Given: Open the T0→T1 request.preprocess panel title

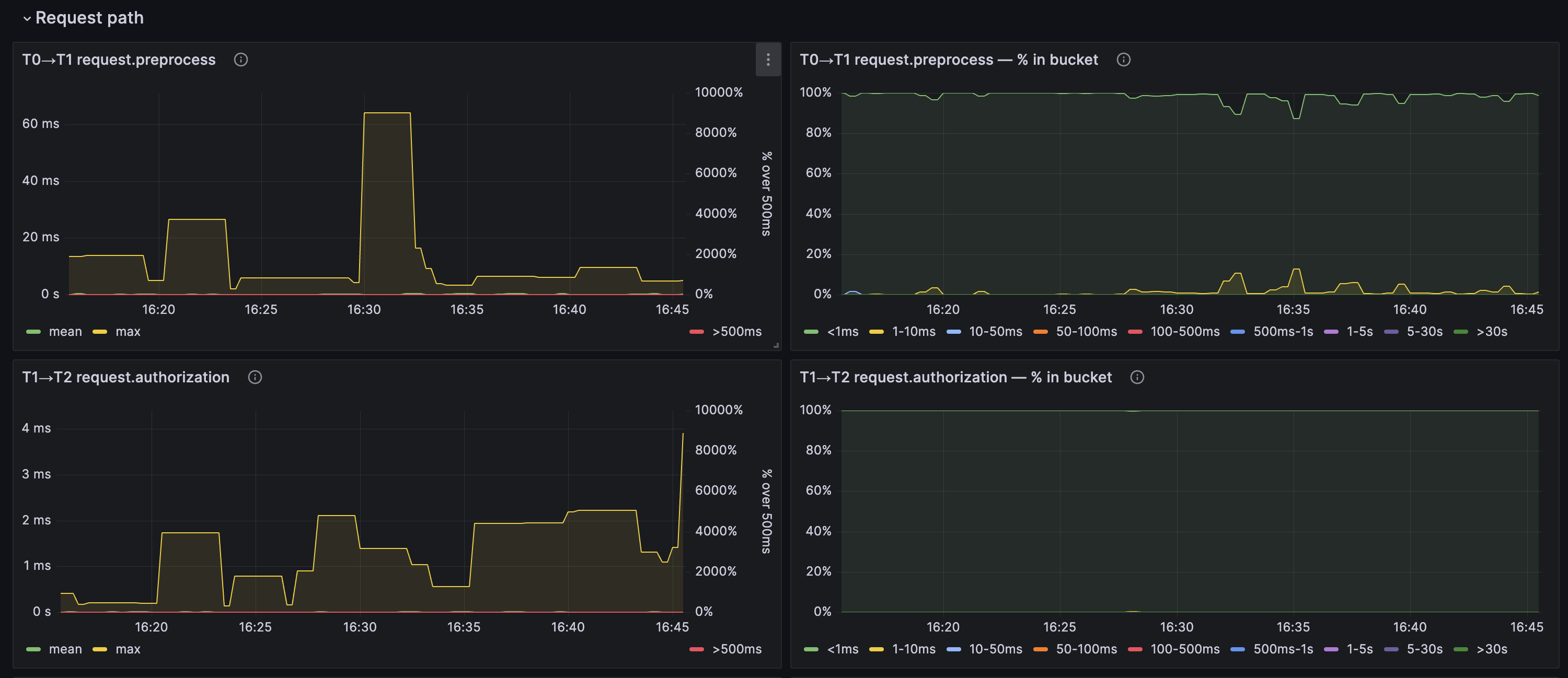Looking at the screenshot, I should click(119, 60).
